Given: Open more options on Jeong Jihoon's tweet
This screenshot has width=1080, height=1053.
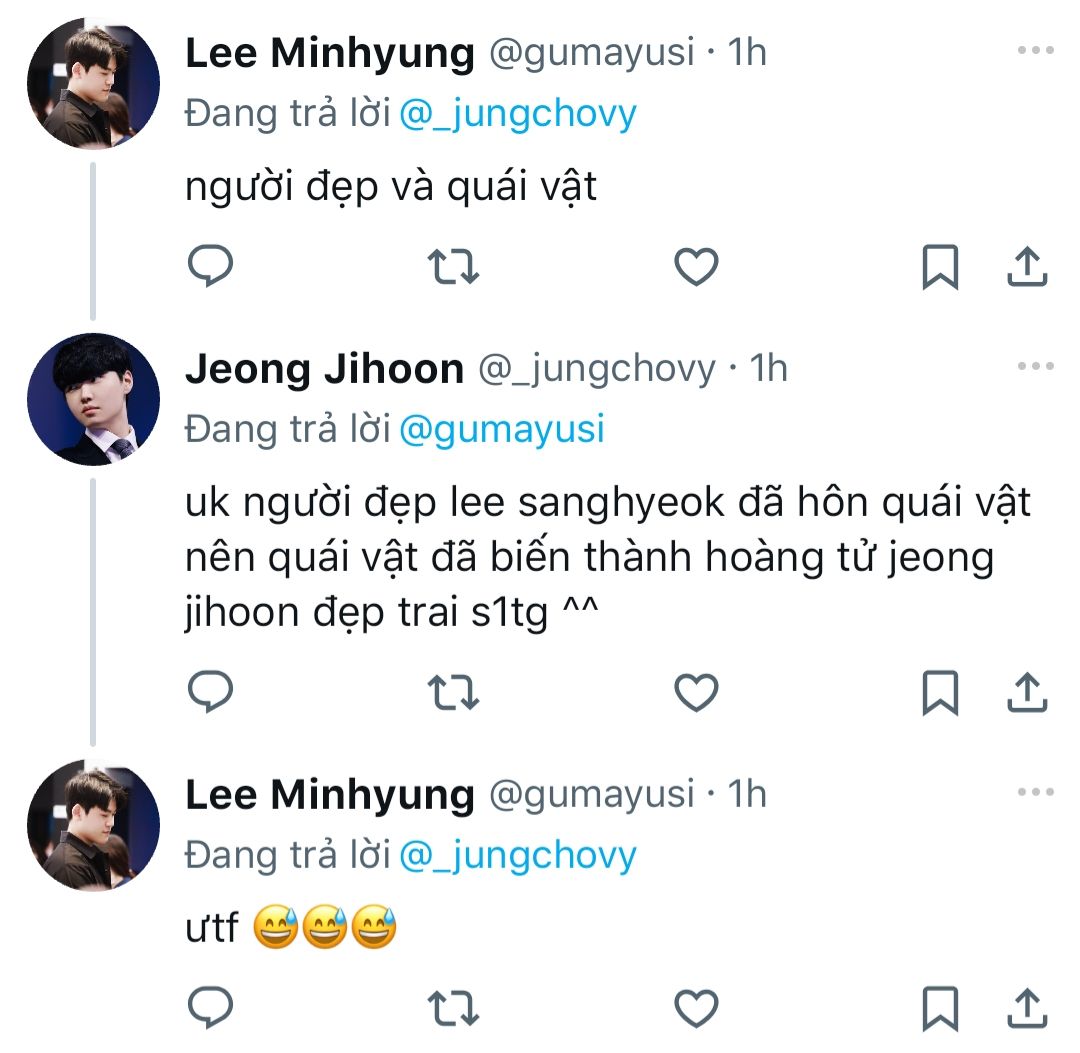Looking at the screenshot, I should click(1035, 366).
